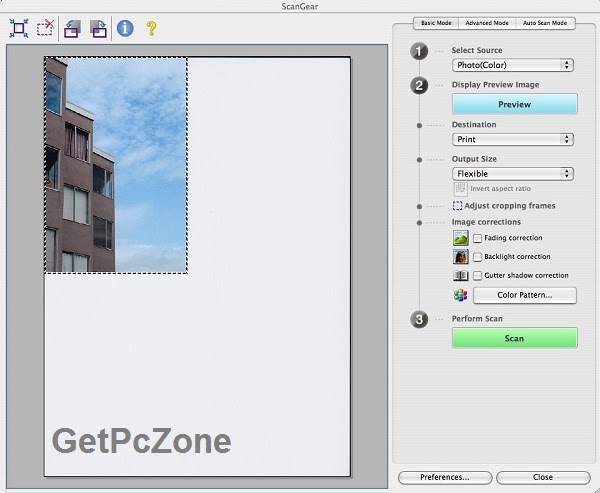Click the Color Pattern cubes icon
The width and height of the screenshot is (600, 493).
pos(460,295)
